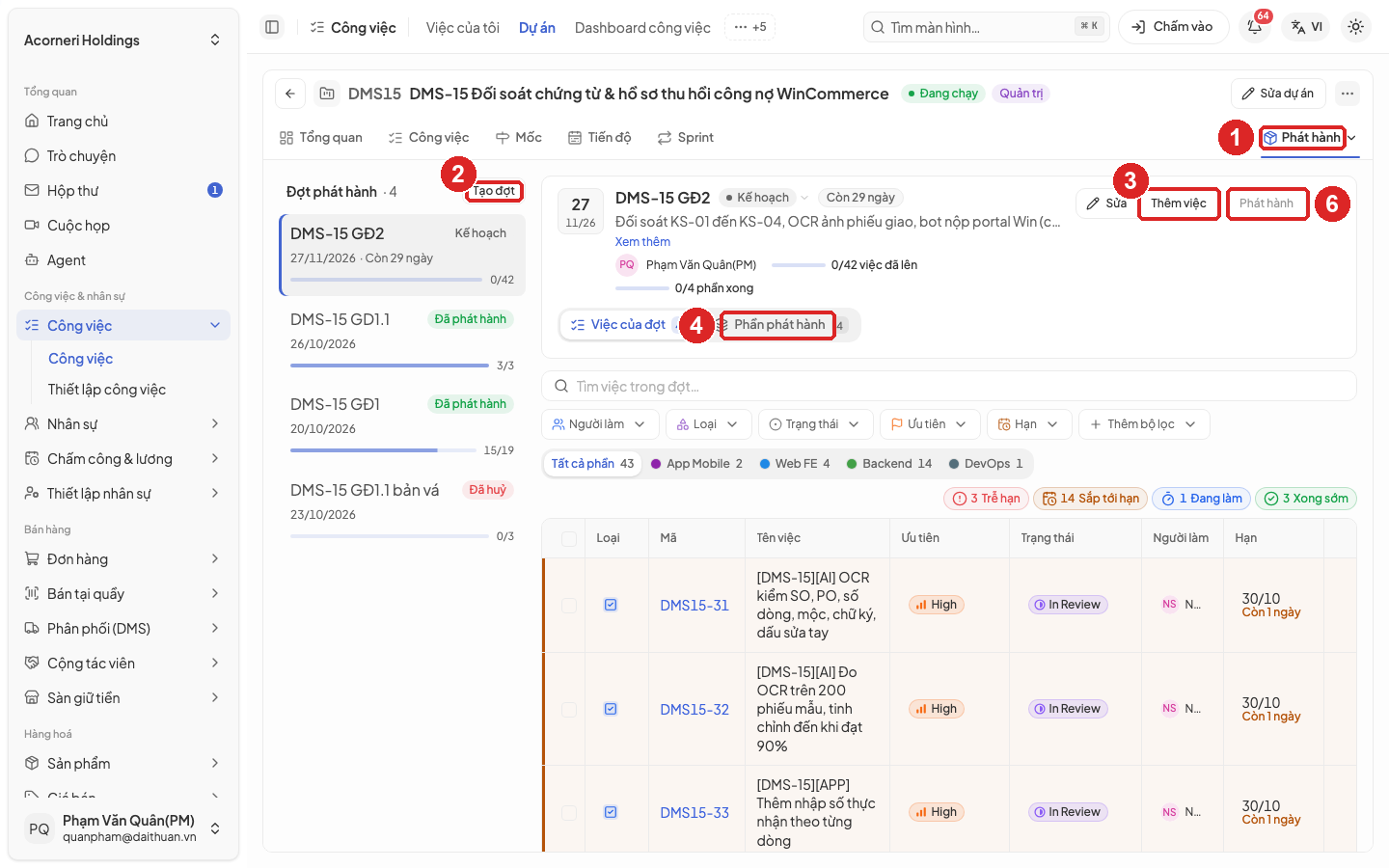The width and height of the screenshot is (1389, 868).
Task: Tick the checkbox for row DMS15-31
Action: [x=569, y=605]
